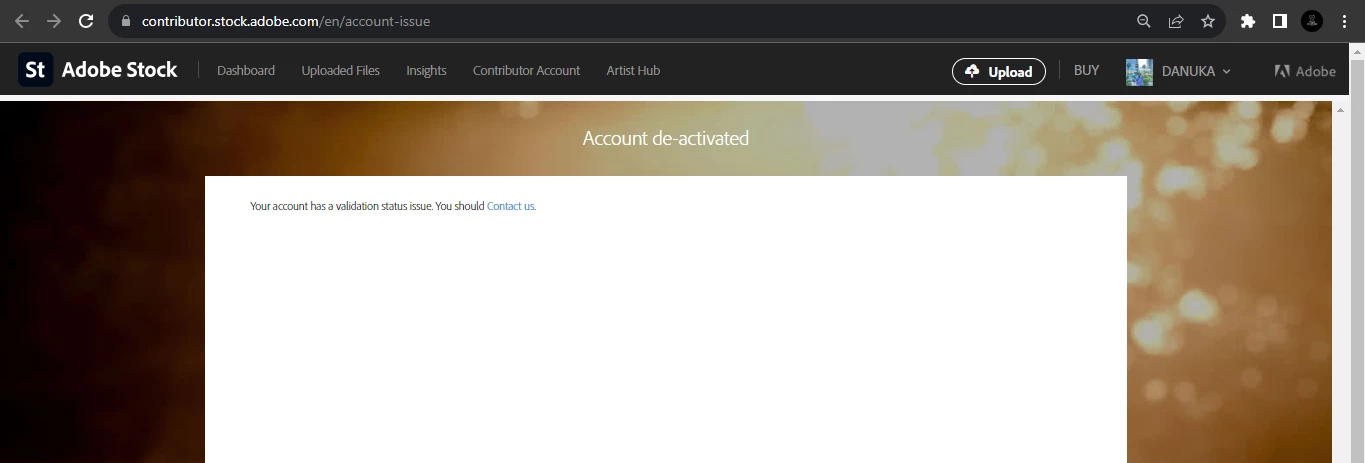Open the Chrome profile avatar
This screenshot has height=463, width=1365.
[1312, 21]
